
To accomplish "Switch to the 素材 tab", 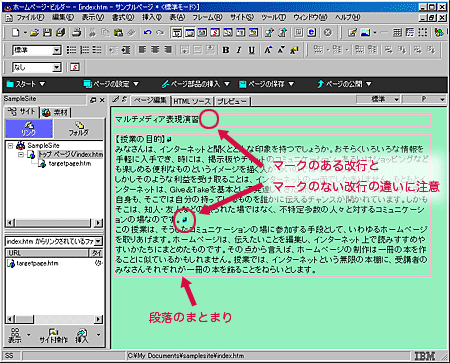I will (x=56, y=112).
